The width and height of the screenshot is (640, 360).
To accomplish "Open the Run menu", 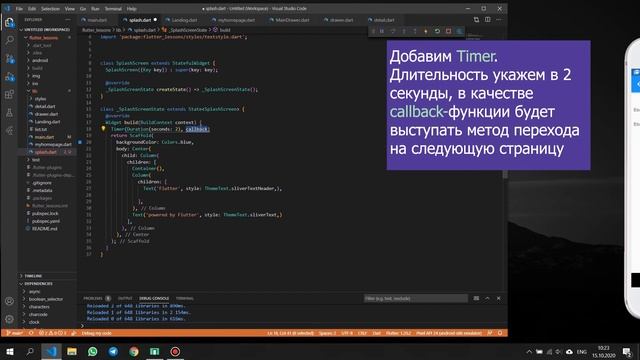I will pyautogui.click(x=95, y=9).
